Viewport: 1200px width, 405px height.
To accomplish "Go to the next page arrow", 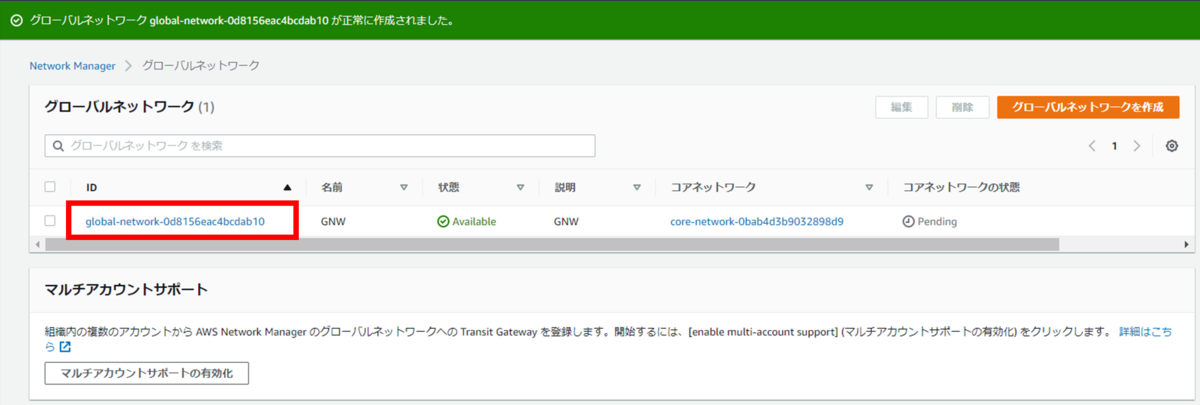I will pos(1137,146).
